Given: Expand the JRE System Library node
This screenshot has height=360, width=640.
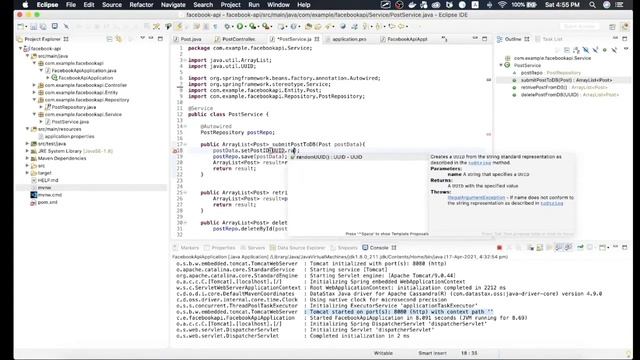Looking at the screenshot, I should point(27,151).
